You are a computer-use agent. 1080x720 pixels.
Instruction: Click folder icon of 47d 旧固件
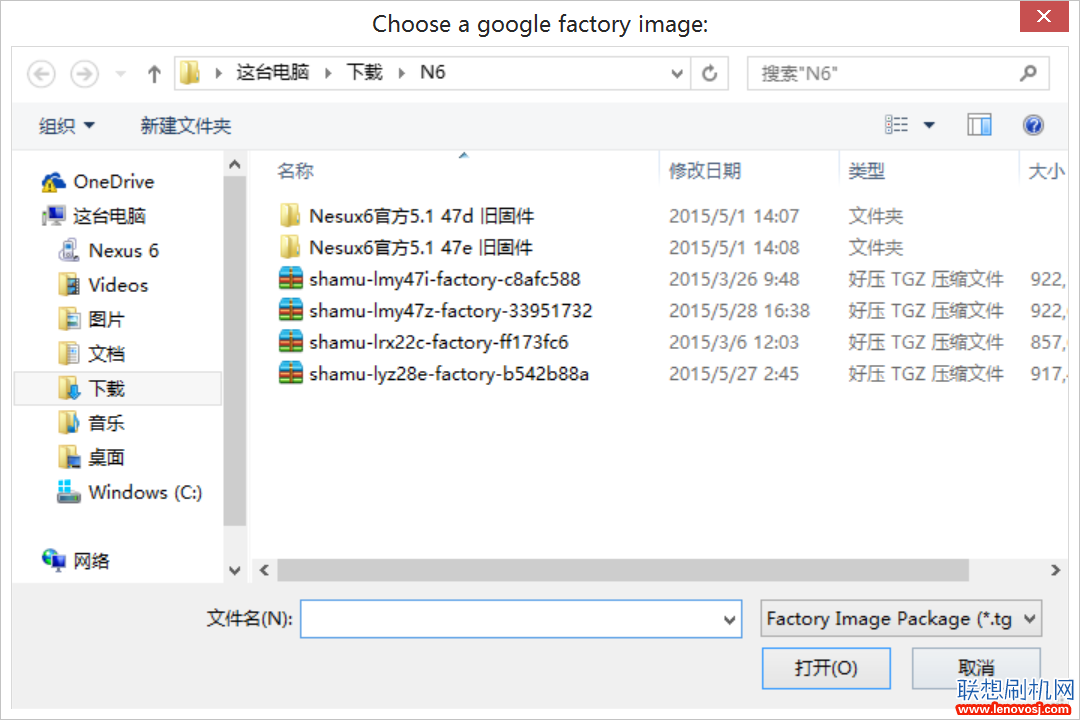coord(290,216)
